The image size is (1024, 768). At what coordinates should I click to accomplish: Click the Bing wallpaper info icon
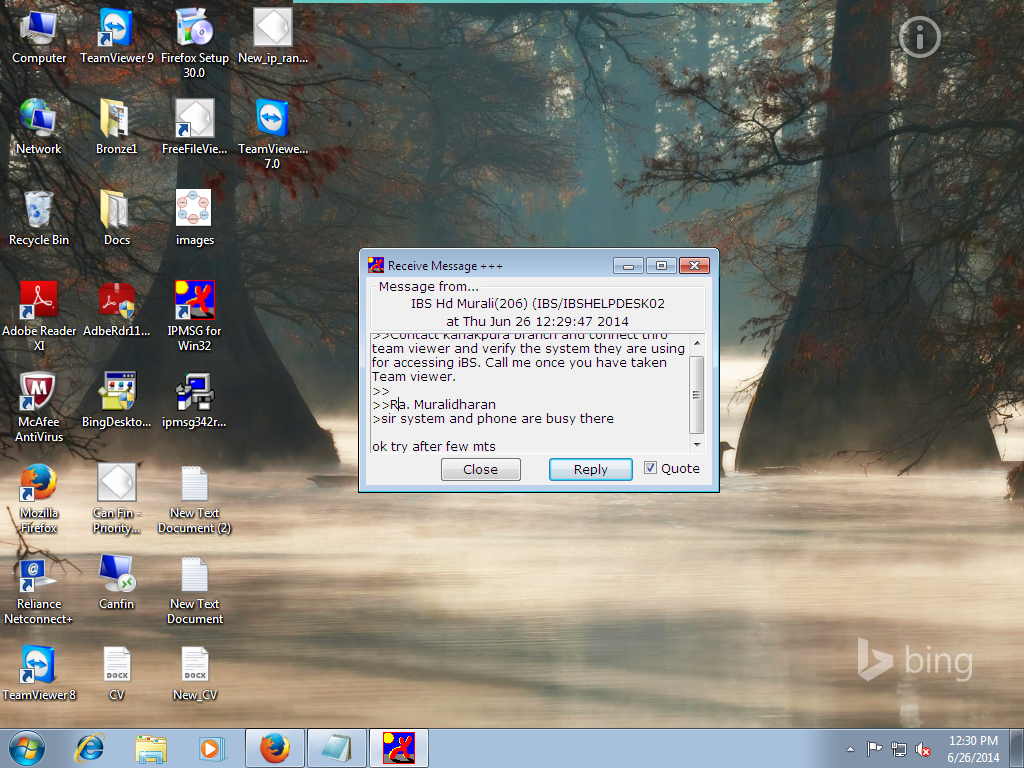click(920, 37)
